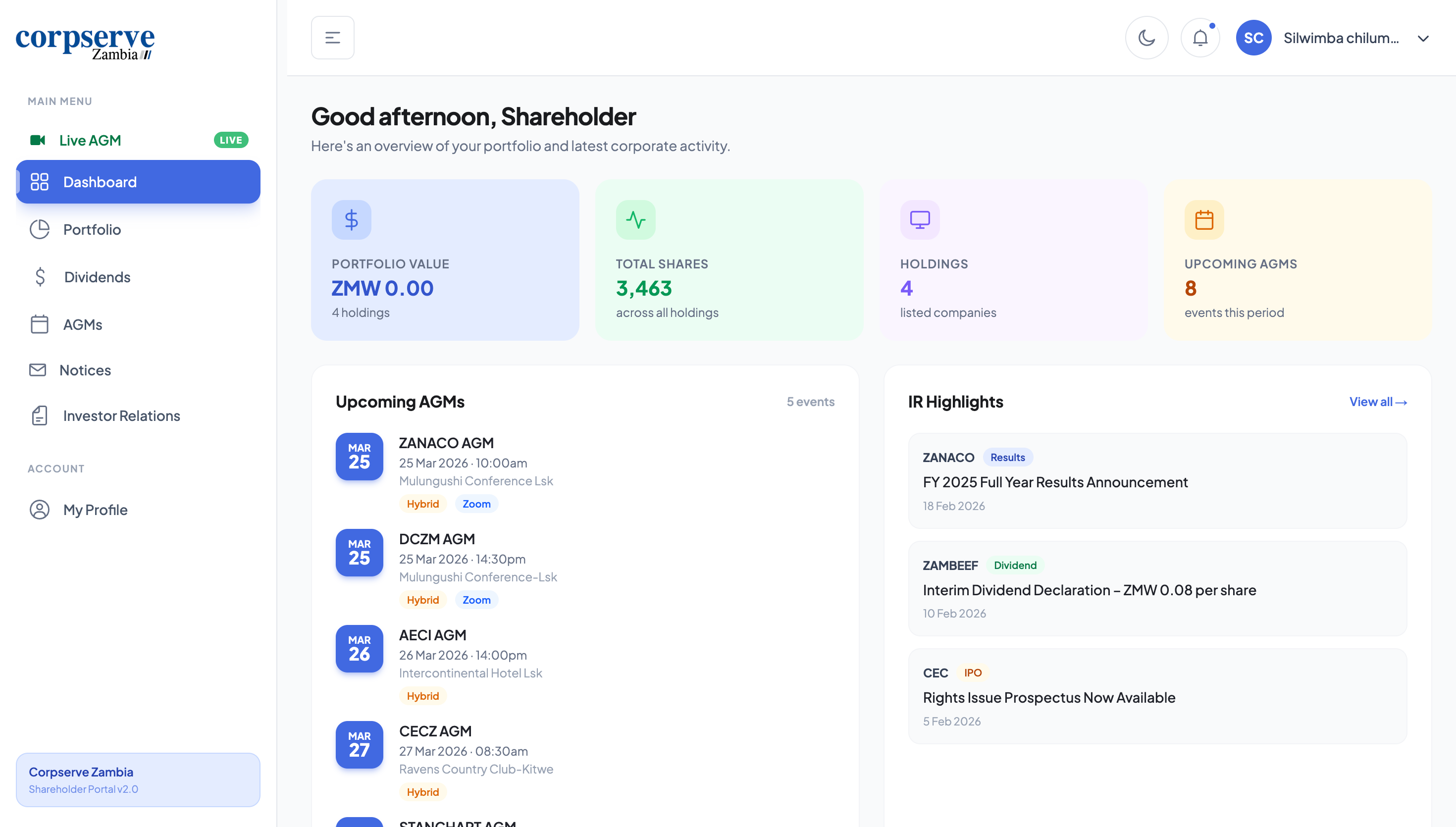Select the Corpserve Zambia portal card
Viewport: 1456px width, 827px height.
coord(138,779)
